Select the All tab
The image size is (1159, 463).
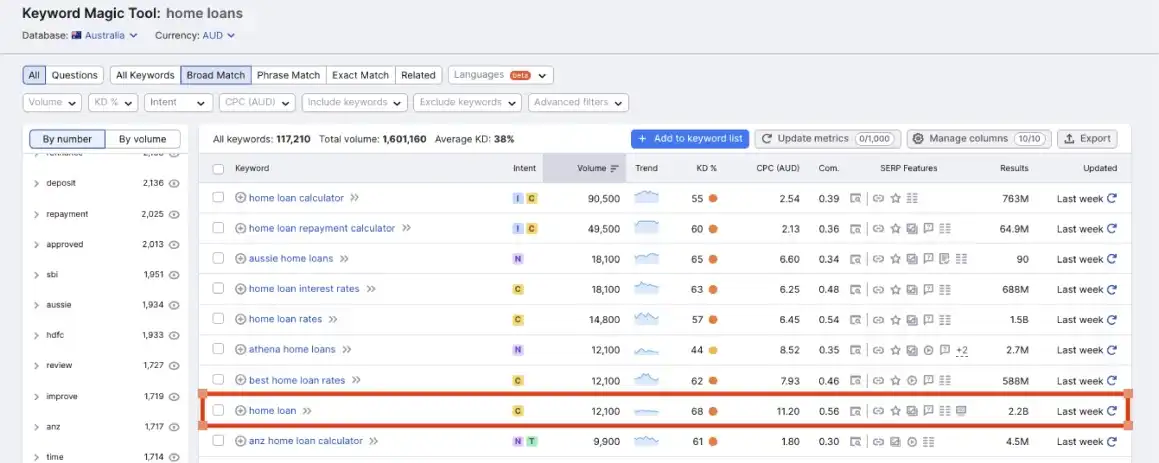[x=34, y=75]
